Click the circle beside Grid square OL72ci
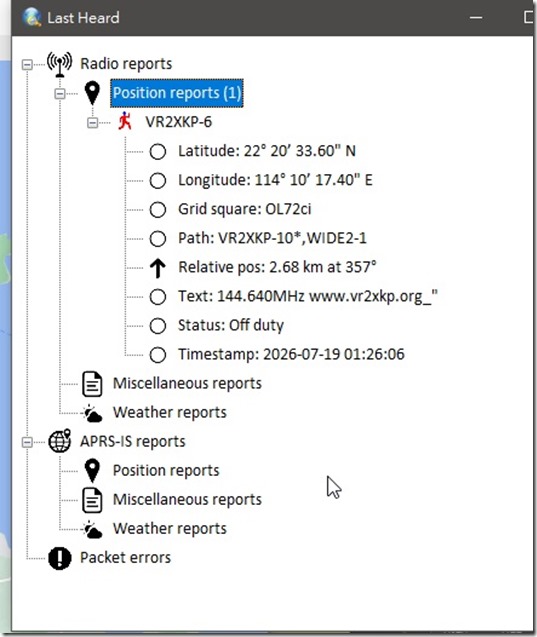Viewport: 537px width, 637px height. [158, 210]
